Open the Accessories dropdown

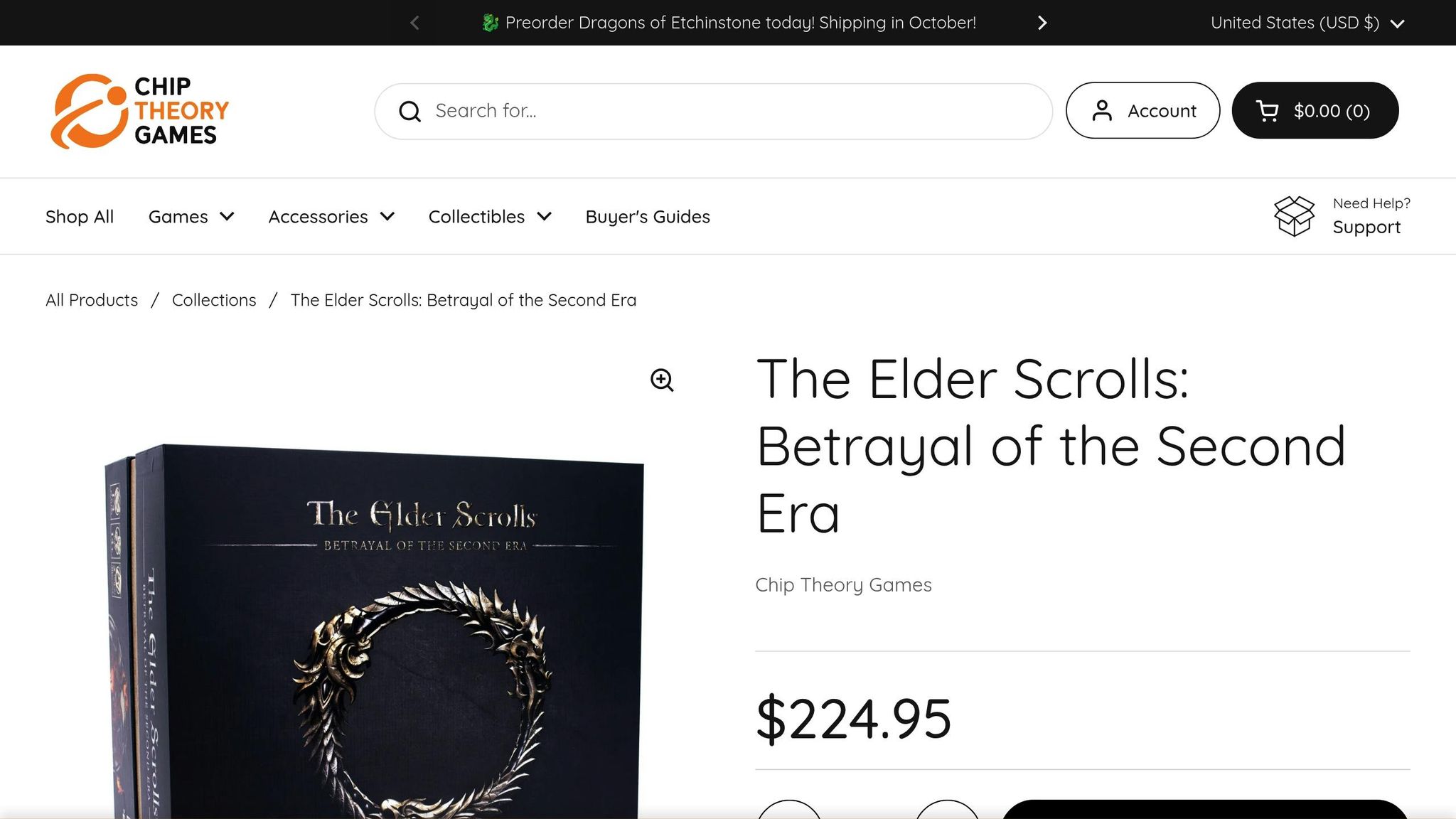click(x=331, y=216)
